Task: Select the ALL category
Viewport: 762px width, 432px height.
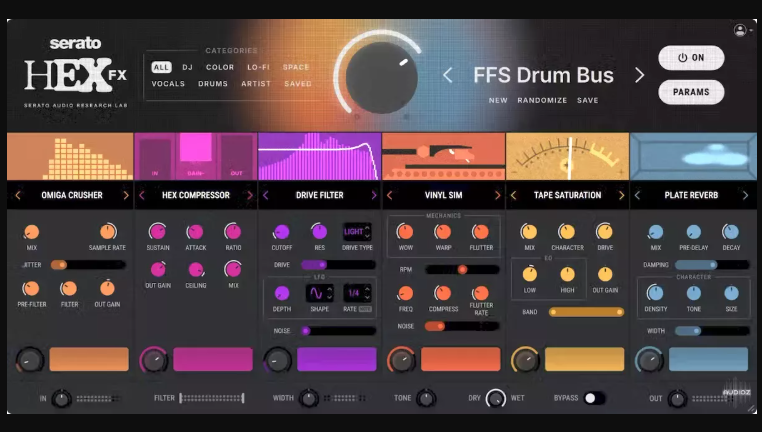Action: (x=161, y=67)
